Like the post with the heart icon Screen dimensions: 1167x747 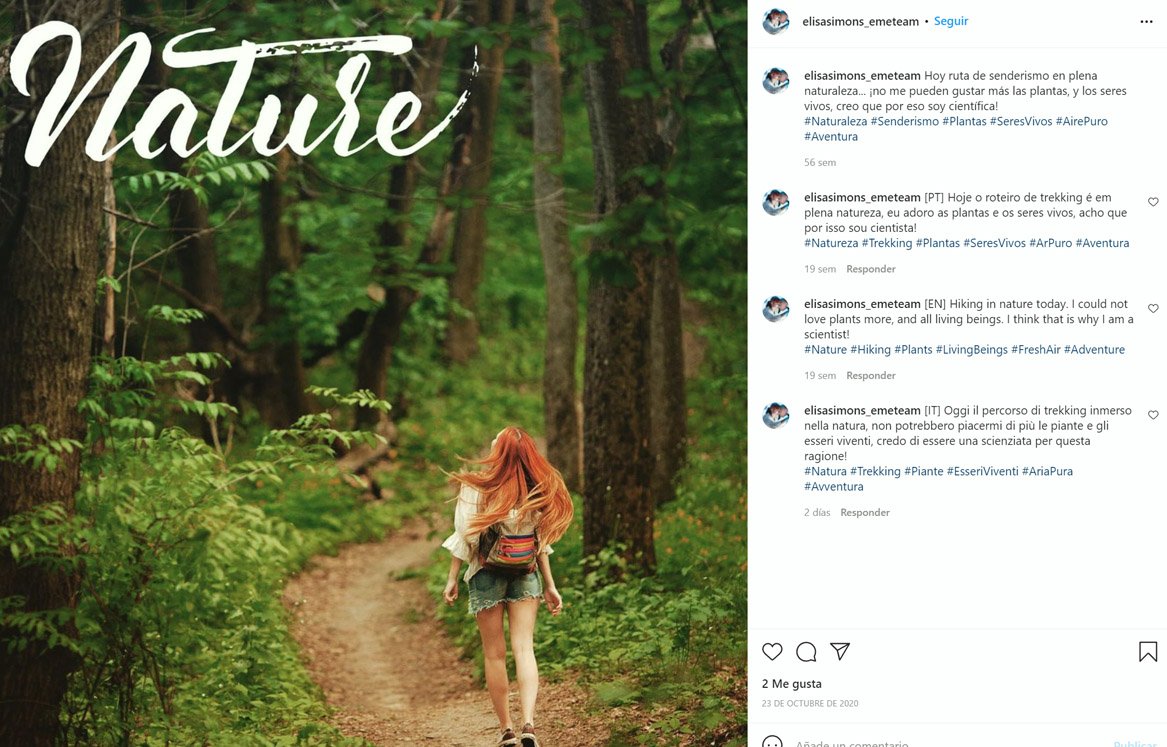pos(772,652)
